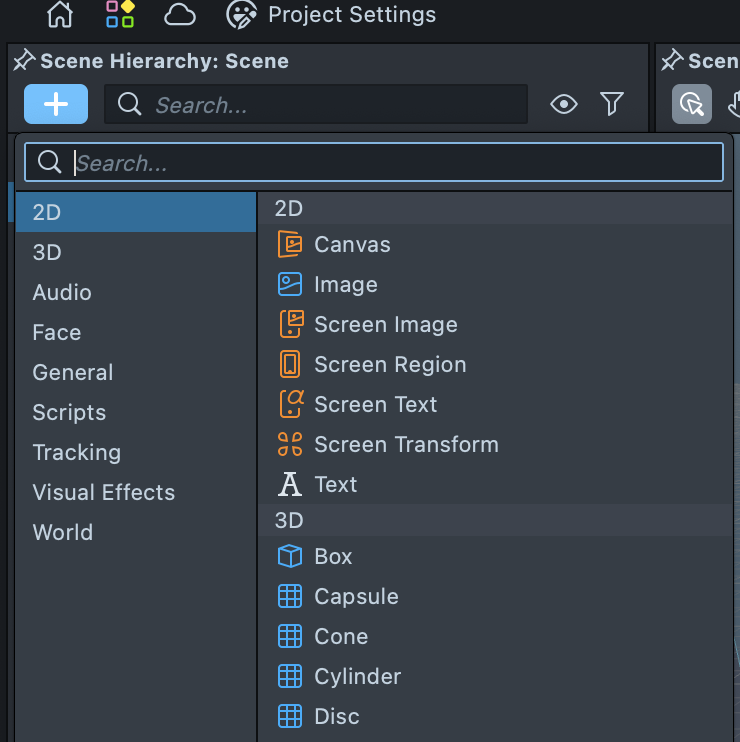Click the 3D Box icon
Image resolution: width=740 pixels, height=742 pixels.
[x=290, y=556]
